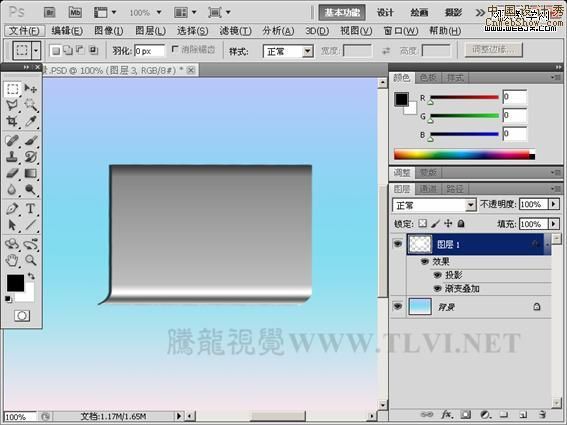Open the layer blend mode dropdown
567x425 pixels.
pos(434,205)
